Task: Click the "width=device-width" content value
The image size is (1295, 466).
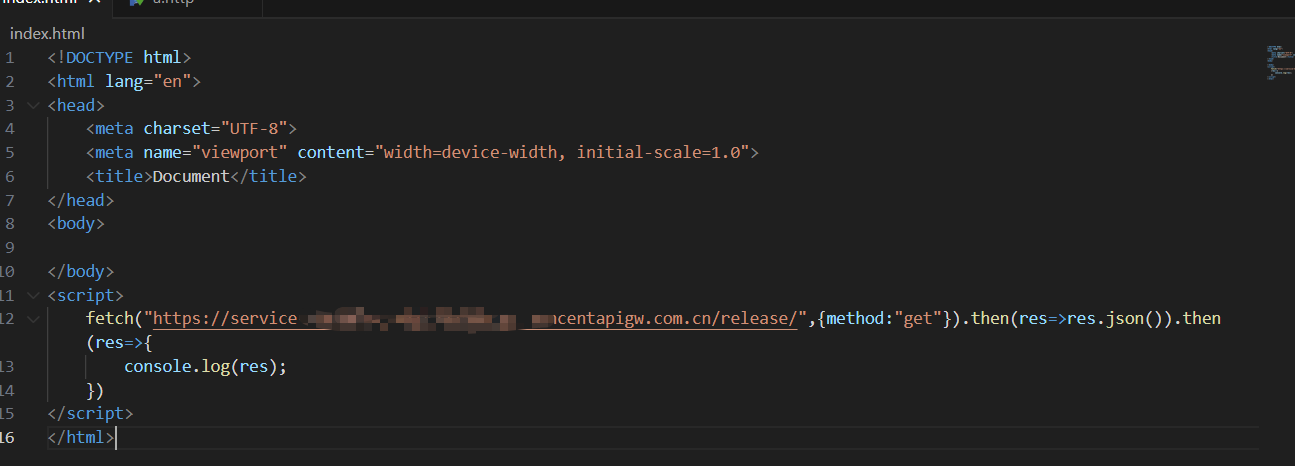Action: coord(470,153)
